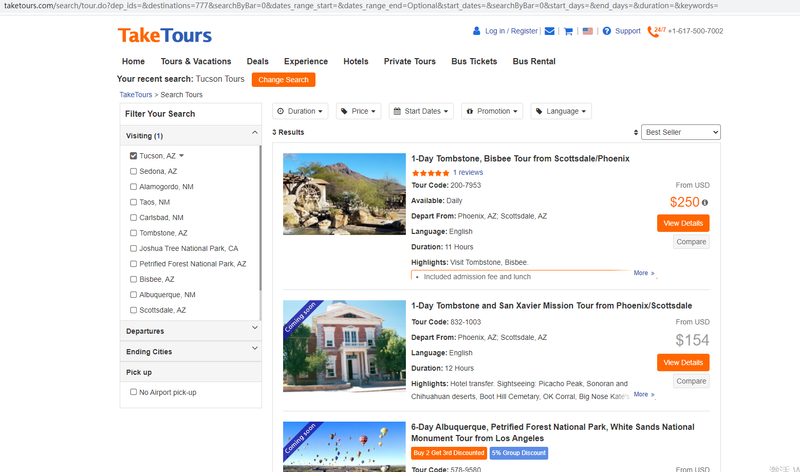View Details for the $250 Tombstone Bisbee tour
The height and width of the screenshot is (472, 800).
click(683, 223)
